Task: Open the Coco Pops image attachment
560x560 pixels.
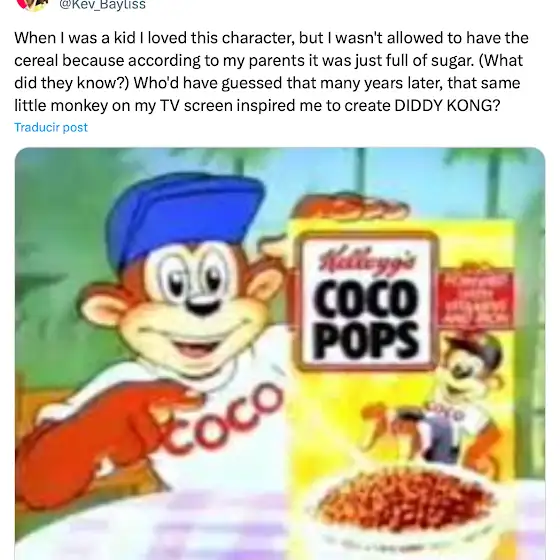Action: (x=280, y=354)
